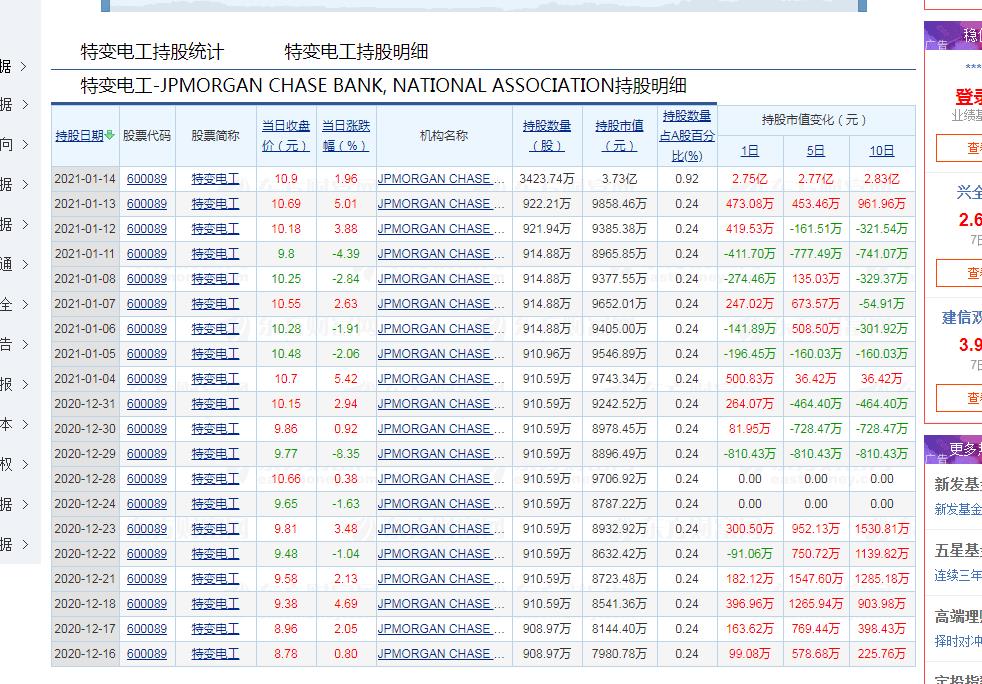Sort by 持股日期 column header

pos(80,135)
